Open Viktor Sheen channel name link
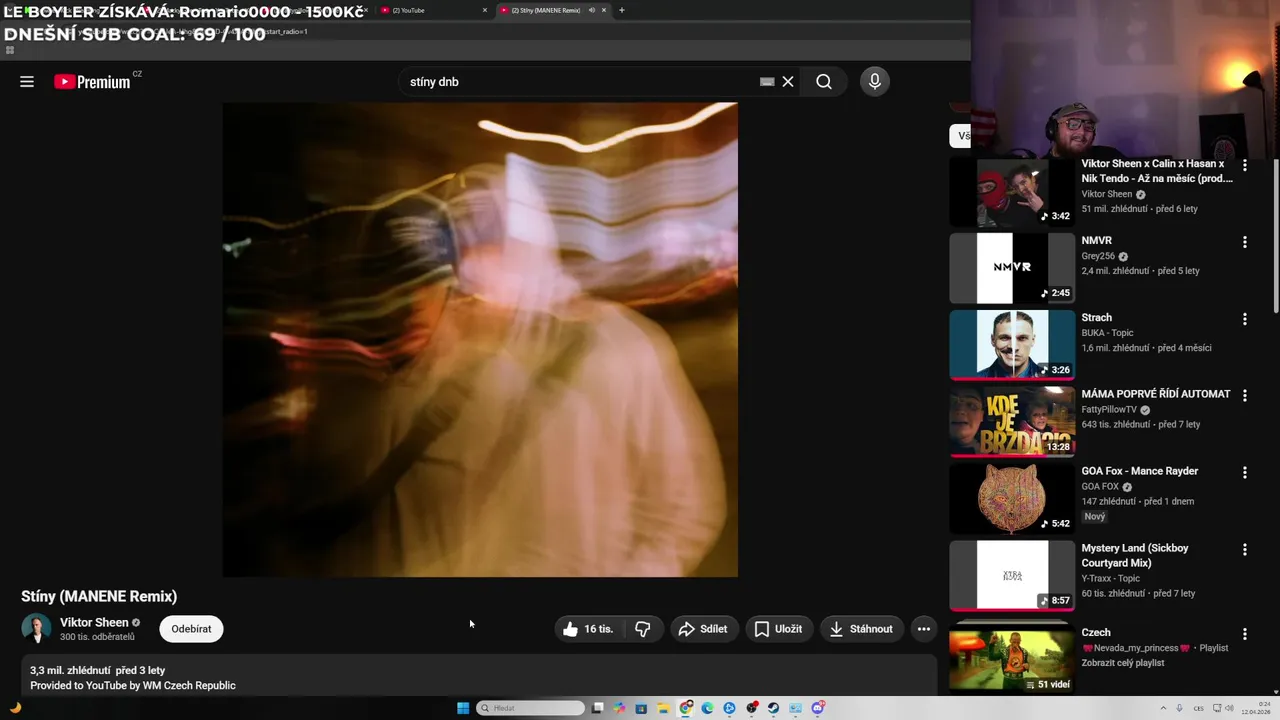Image resolution: width=1280 pixels, height=720 pixels. [x=94, y=622]
